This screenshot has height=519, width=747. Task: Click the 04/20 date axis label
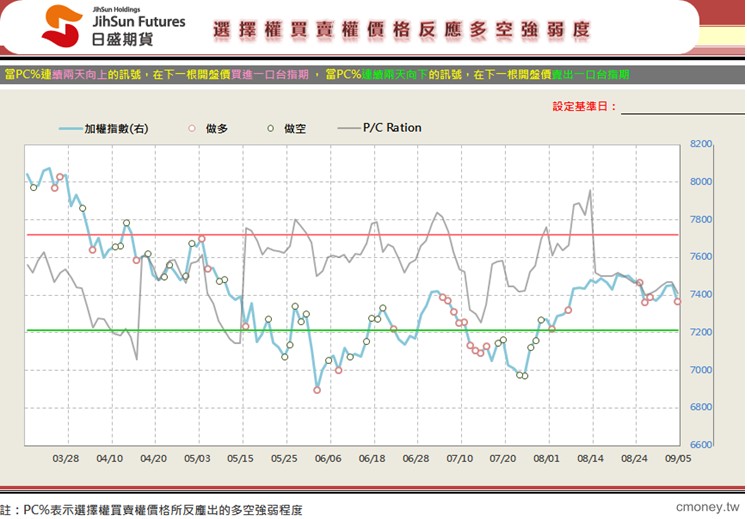pyautogui.click(x=153, y=458)
